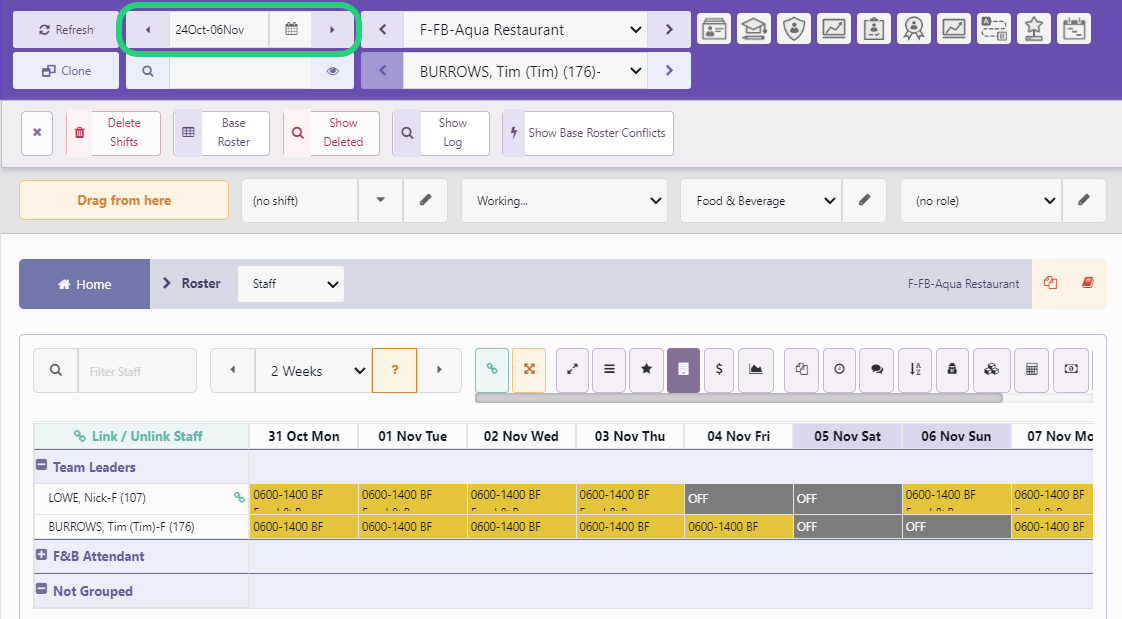
Task: Click the A-Z sort icon
Action: tap(914, 369)
